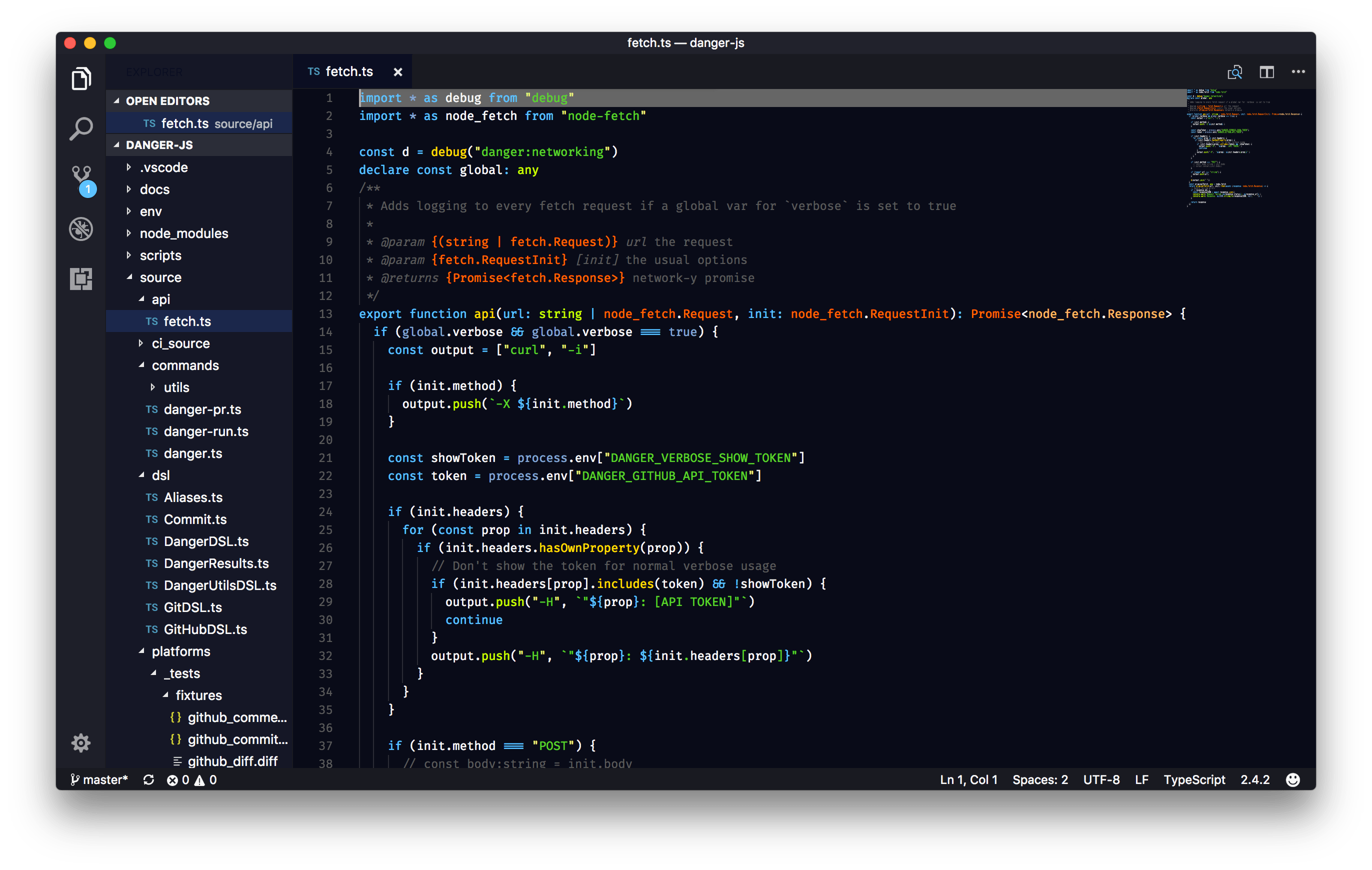Screen dimensions: 1372x870
Task: Switch to the fetch.ts tab
Action: pos(348,71)
